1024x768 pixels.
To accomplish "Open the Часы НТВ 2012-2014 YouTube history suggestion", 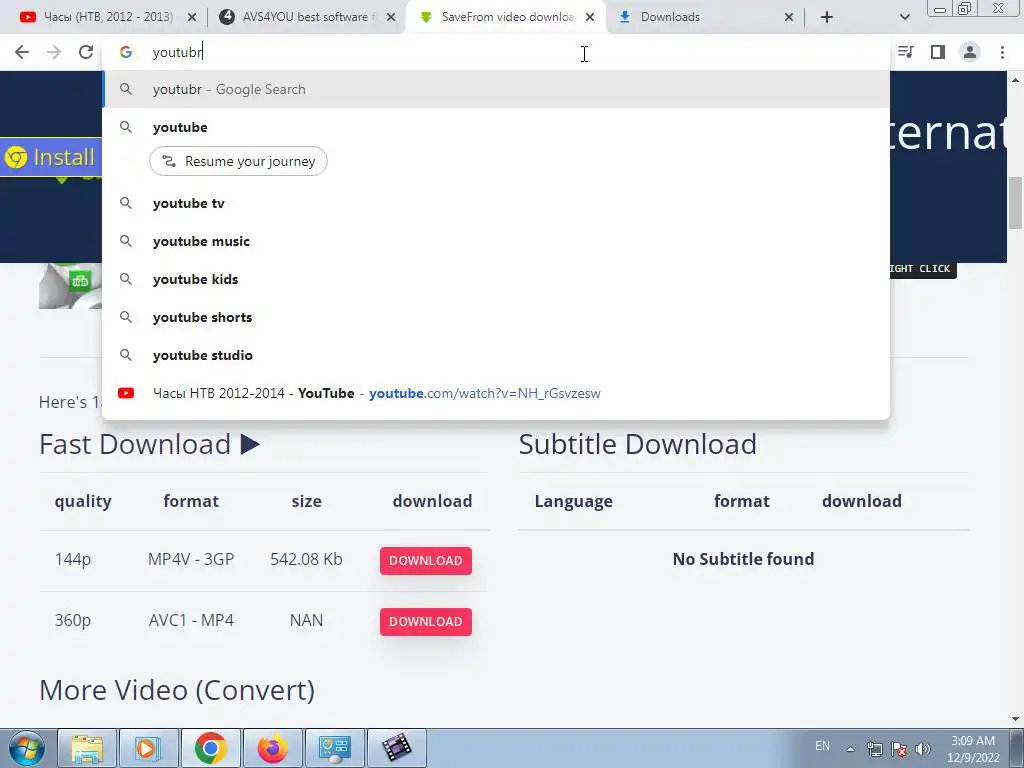I will 496,393.
